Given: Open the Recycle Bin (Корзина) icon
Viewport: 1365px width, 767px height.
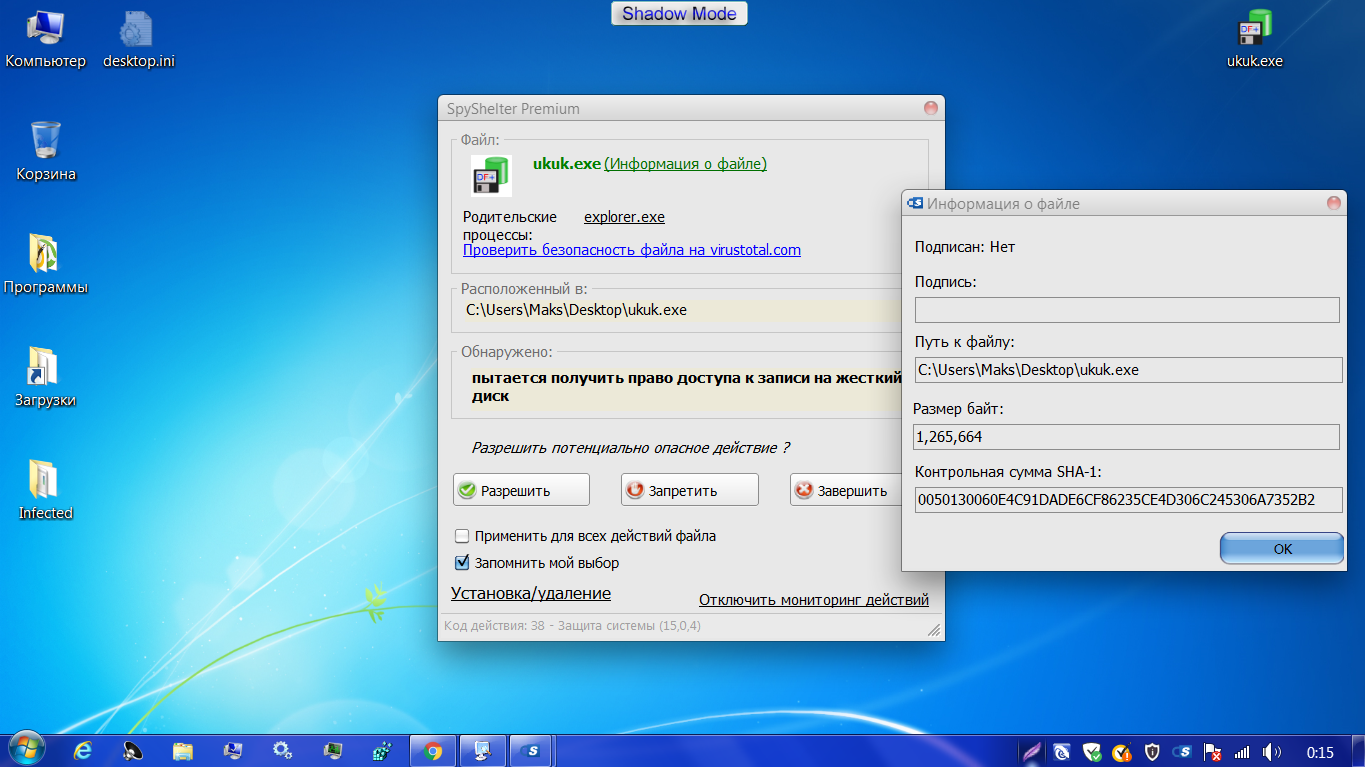Looking at the screenshot, I should coord(45,142).
